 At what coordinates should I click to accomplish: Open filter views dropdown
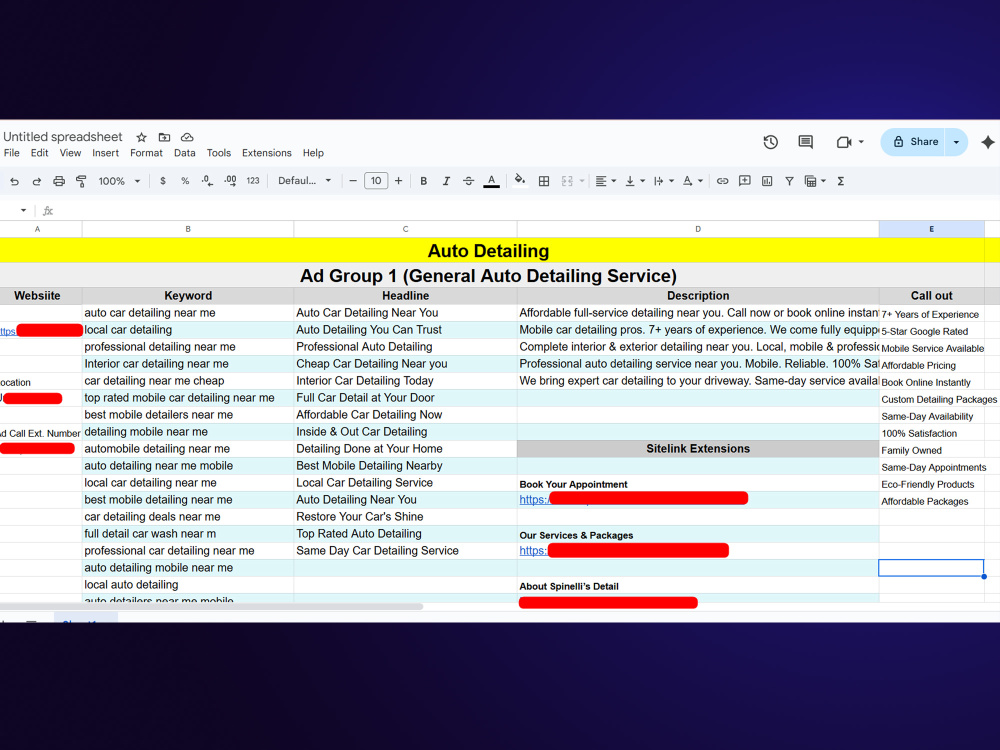(x=815, y=181)
